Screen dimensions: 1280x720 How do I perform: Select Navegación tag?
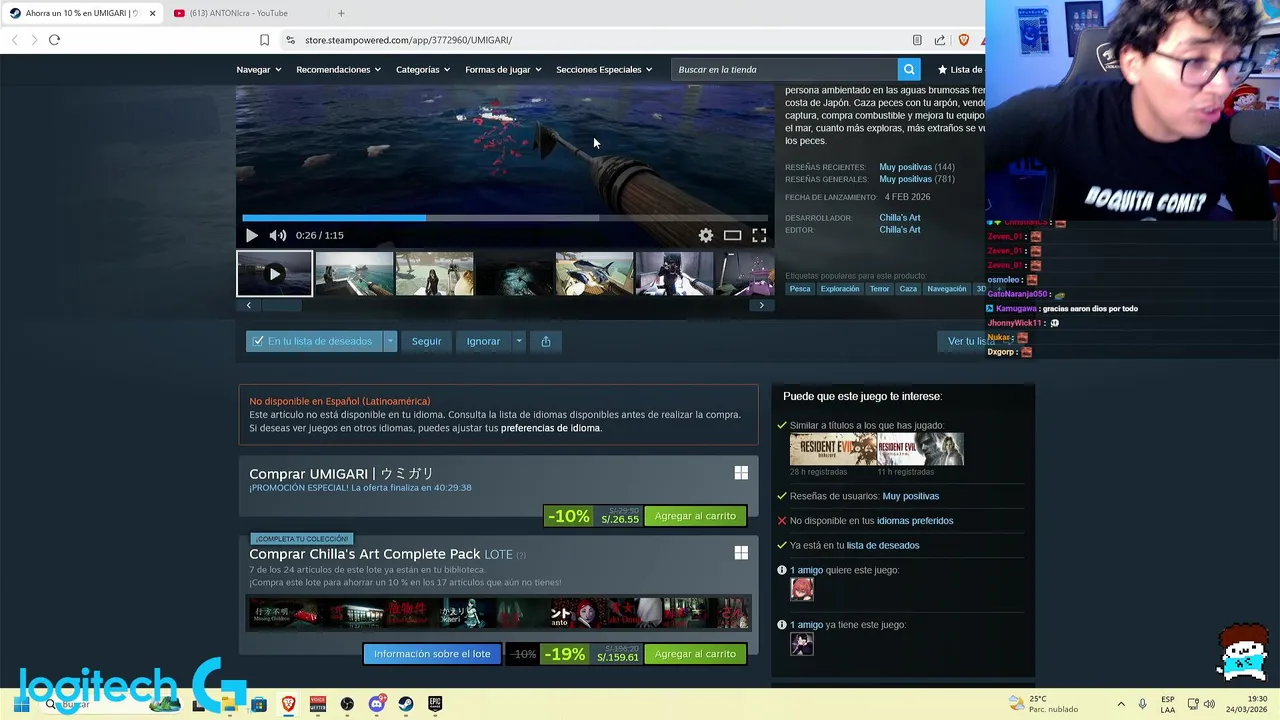pyautogui.click(x=946, y=289)
